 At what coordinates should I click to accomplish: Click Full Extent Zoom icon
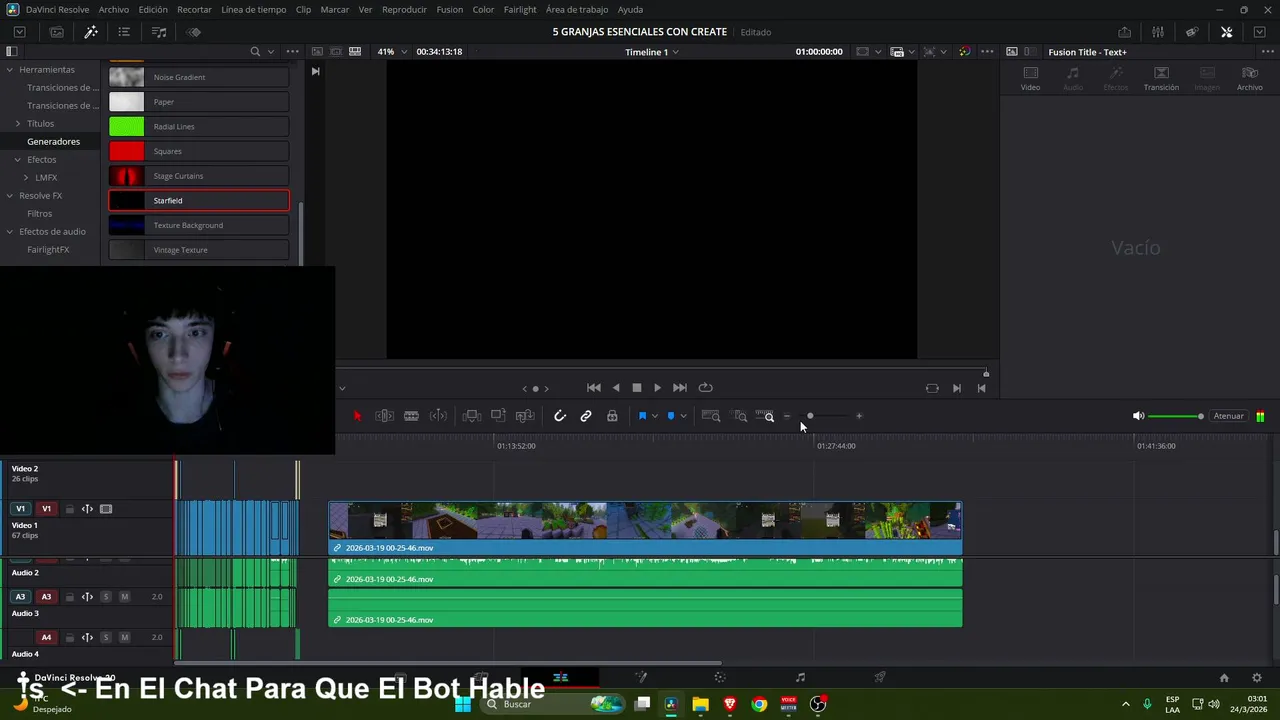coord(711,416)
